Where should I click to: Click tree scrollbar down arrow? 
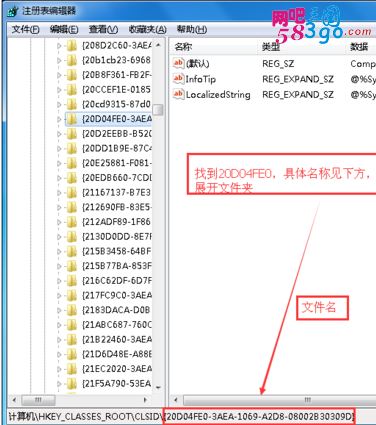coord(158,387)
